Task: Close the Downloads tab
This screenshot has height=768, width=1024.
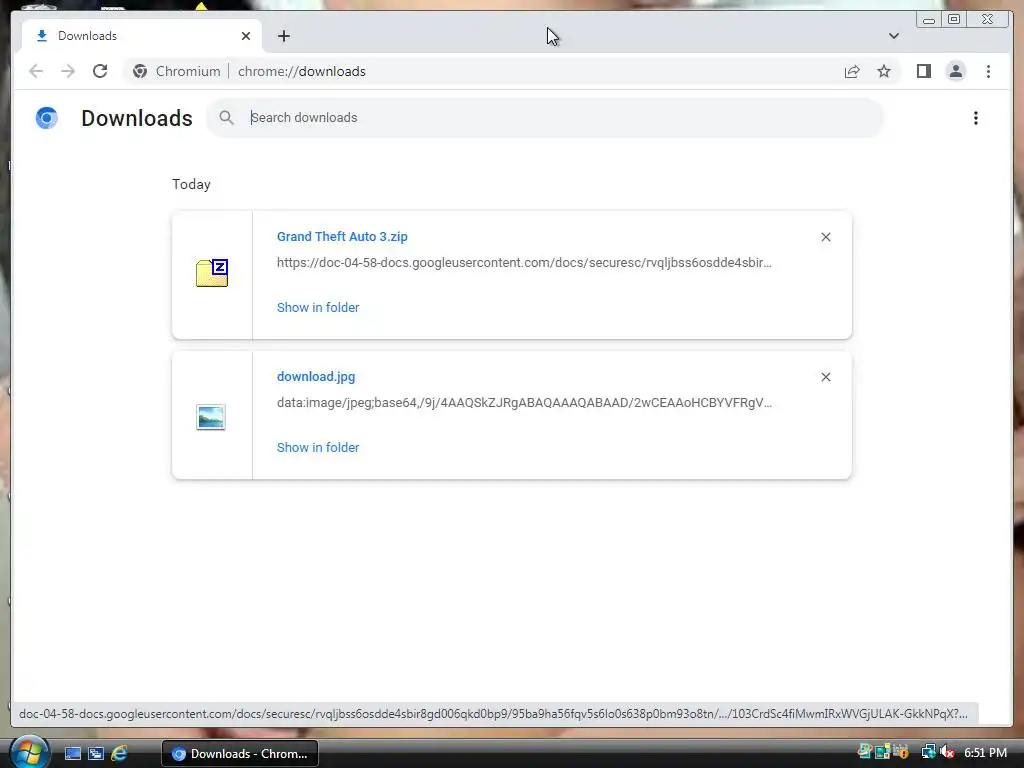Action: [246, 36]
